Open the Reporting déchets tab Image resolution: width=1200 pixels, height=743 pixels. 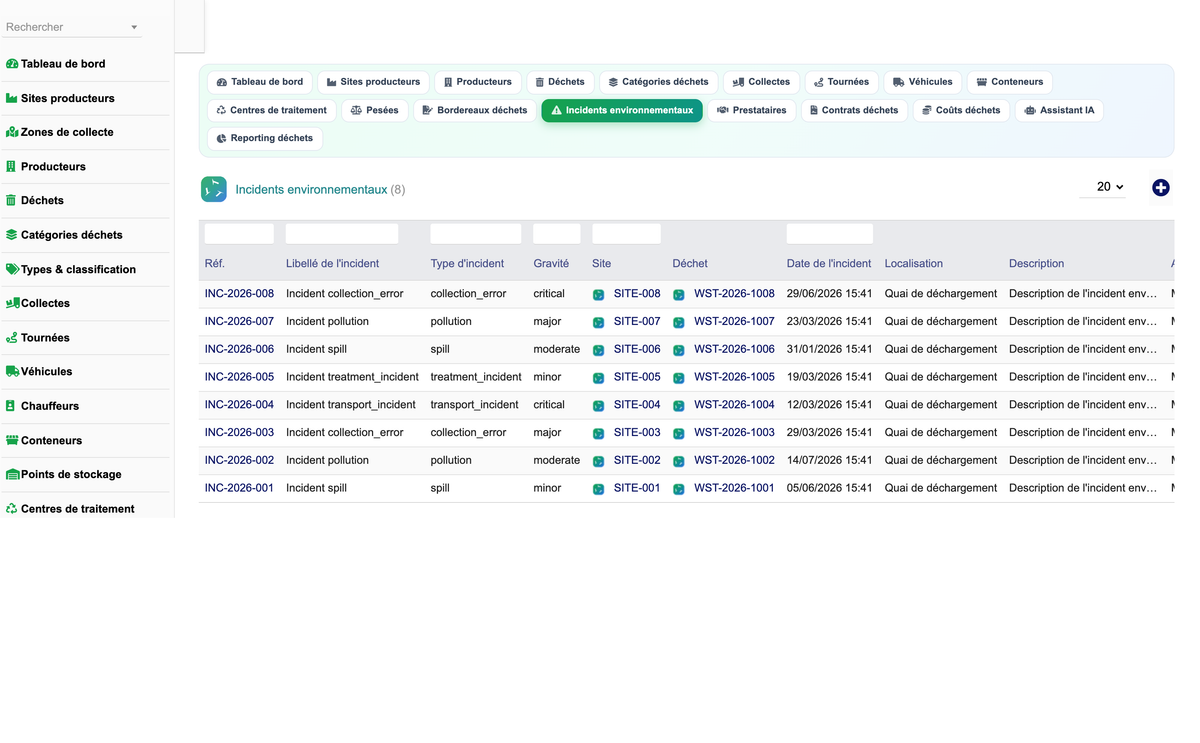(265, 138)
